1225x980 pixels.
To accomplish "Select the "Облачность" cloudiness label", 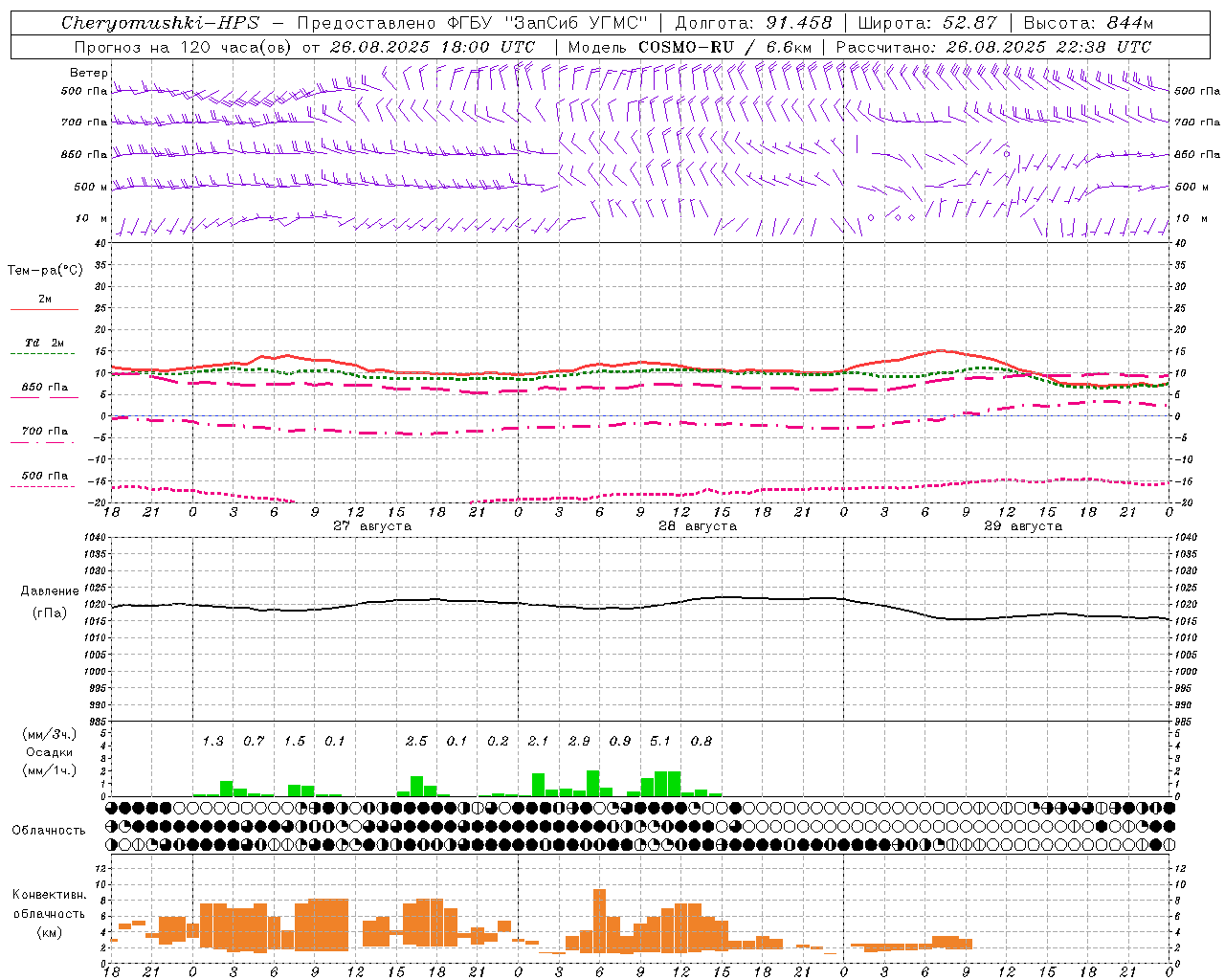I will click(x=49, y=830).
